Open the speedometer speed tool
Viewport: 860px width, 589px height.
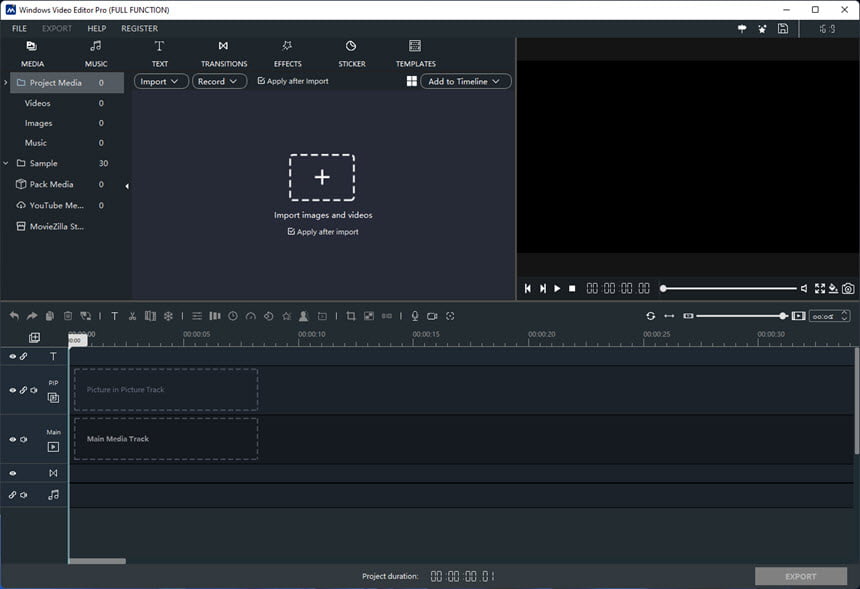[x=251, y=316]
